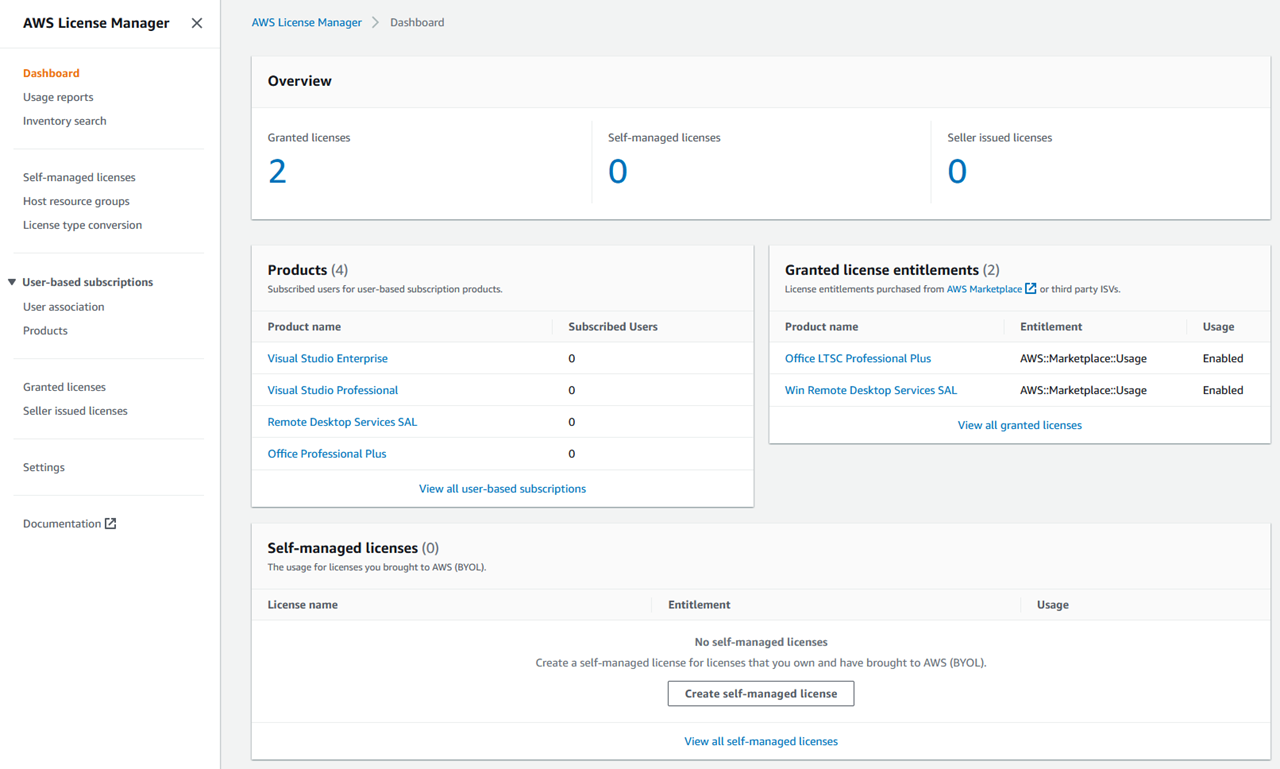Click Create self-managed license
This screenshot has height=769, width=1280.
pyautogui.click(x=760, y=693)
